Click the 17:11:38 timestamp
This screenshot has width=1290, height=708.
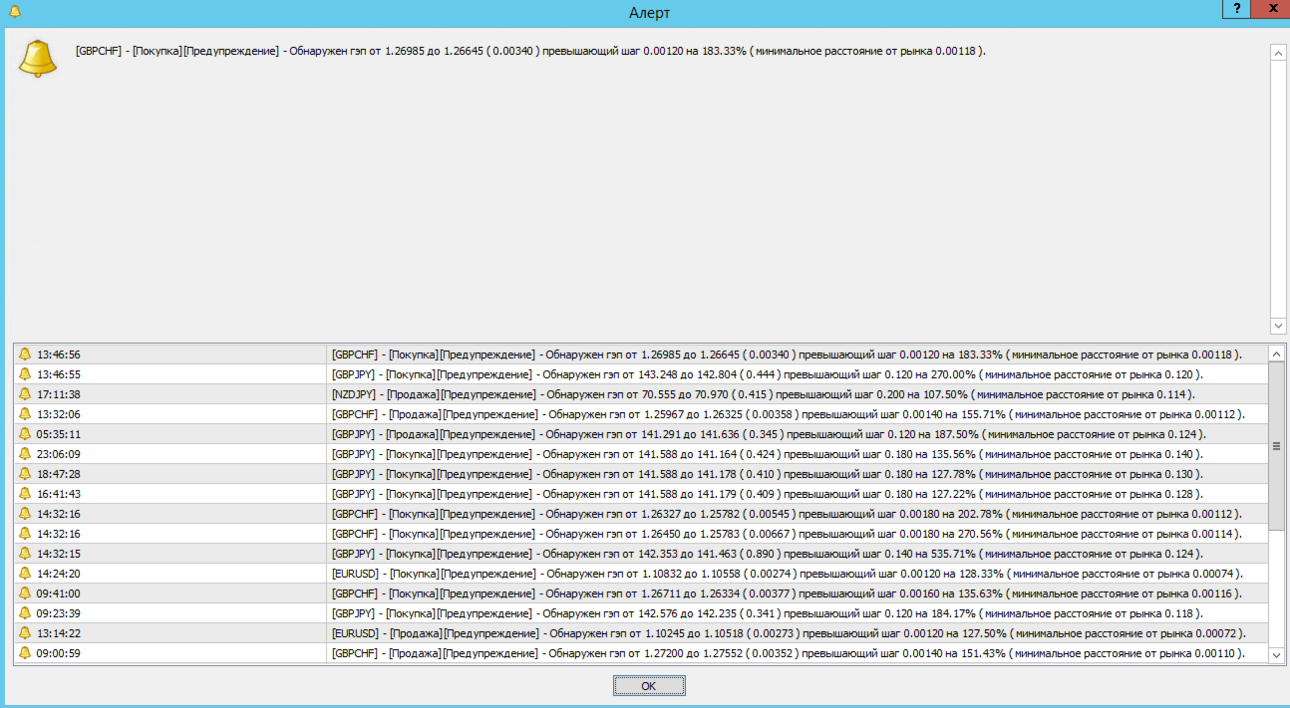click(59, 394)
